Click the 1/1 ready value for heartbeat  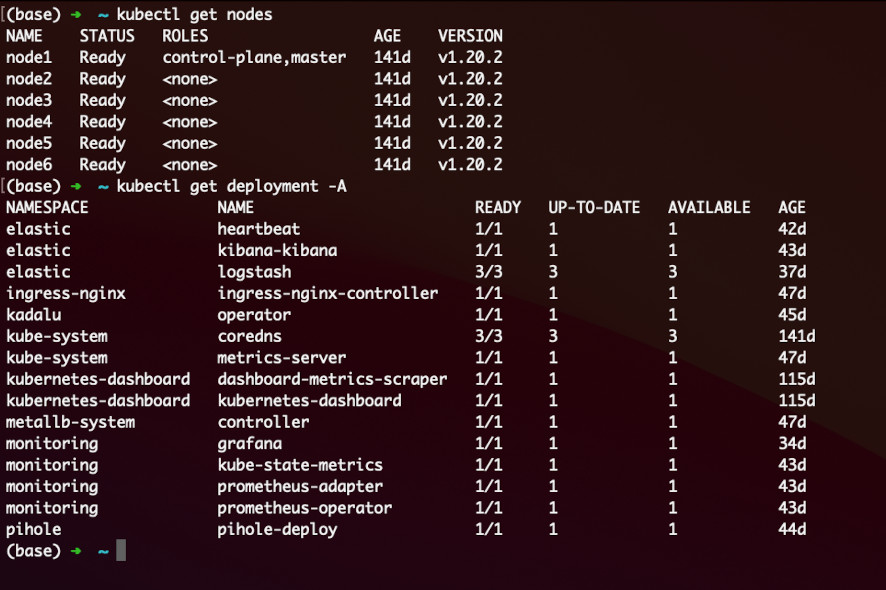[x=489, y=229]
